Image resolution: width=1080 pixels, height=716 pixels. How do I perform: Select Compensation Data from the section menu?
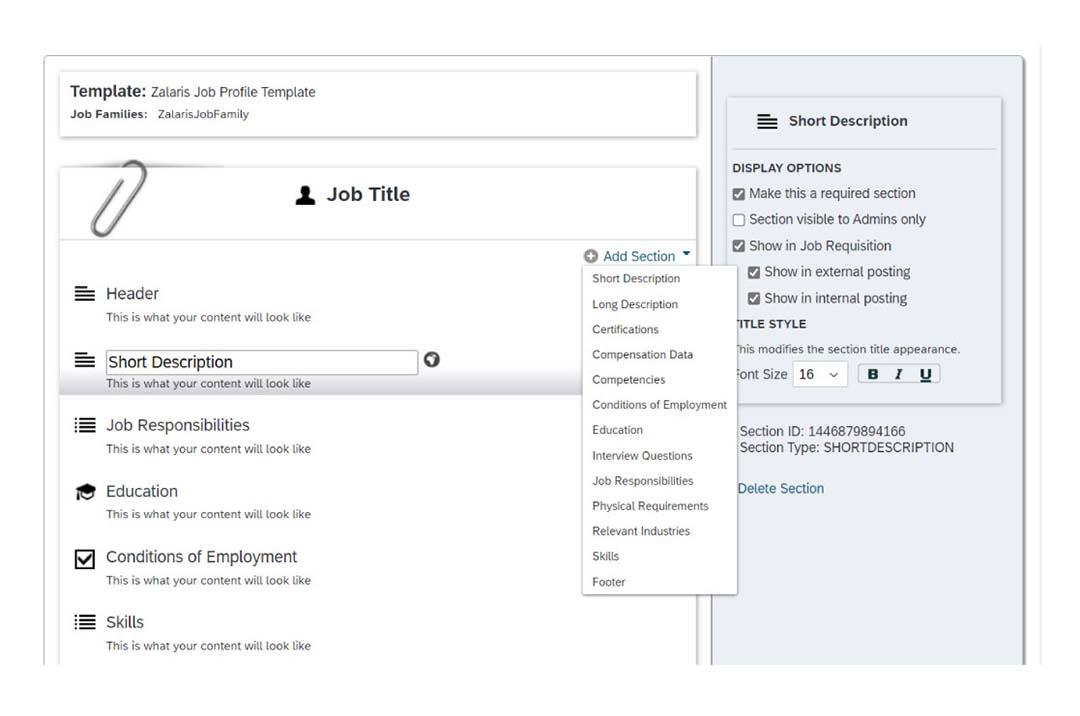tap(642, 354)
